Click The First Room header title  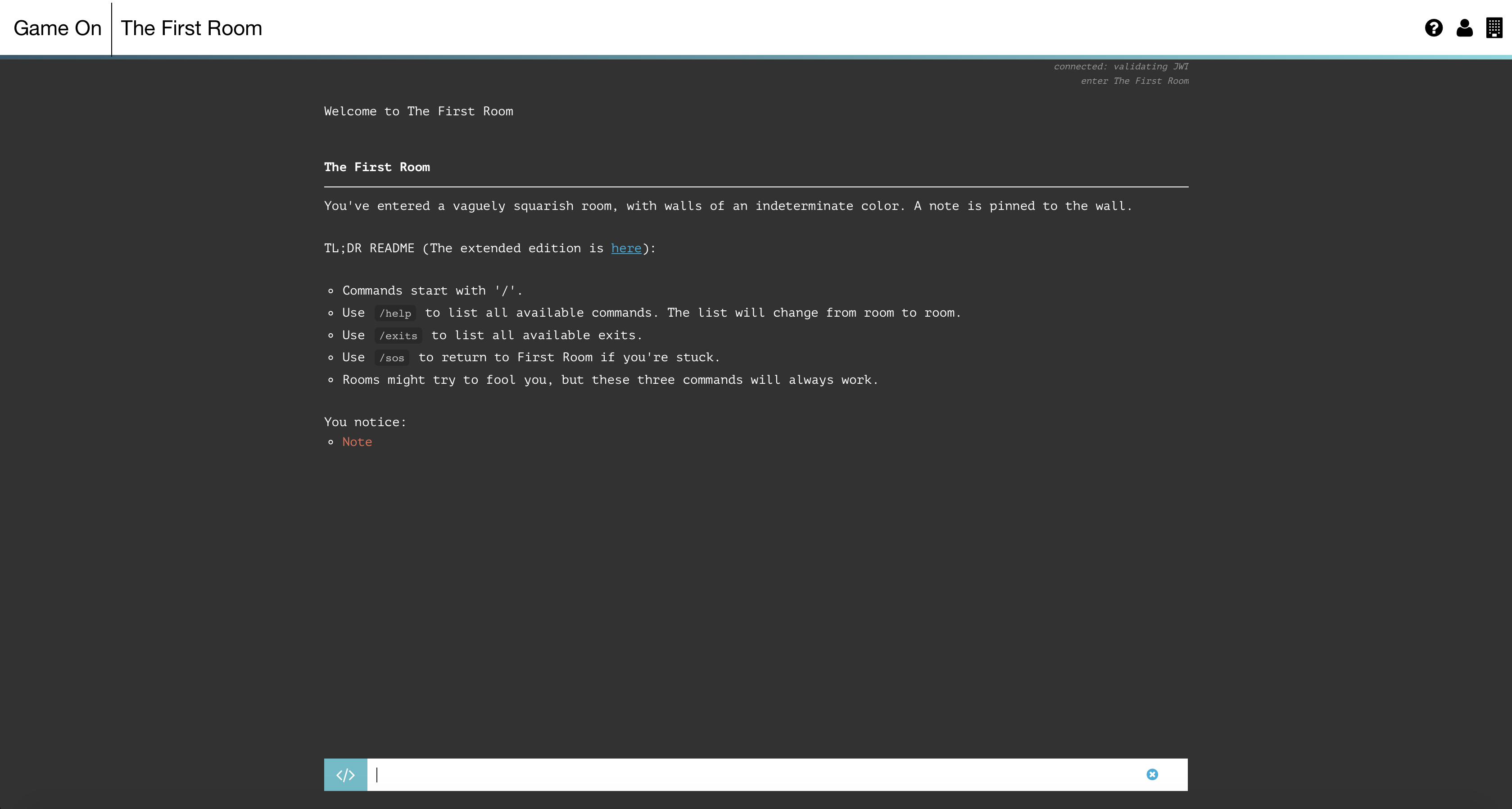(191, 28)
